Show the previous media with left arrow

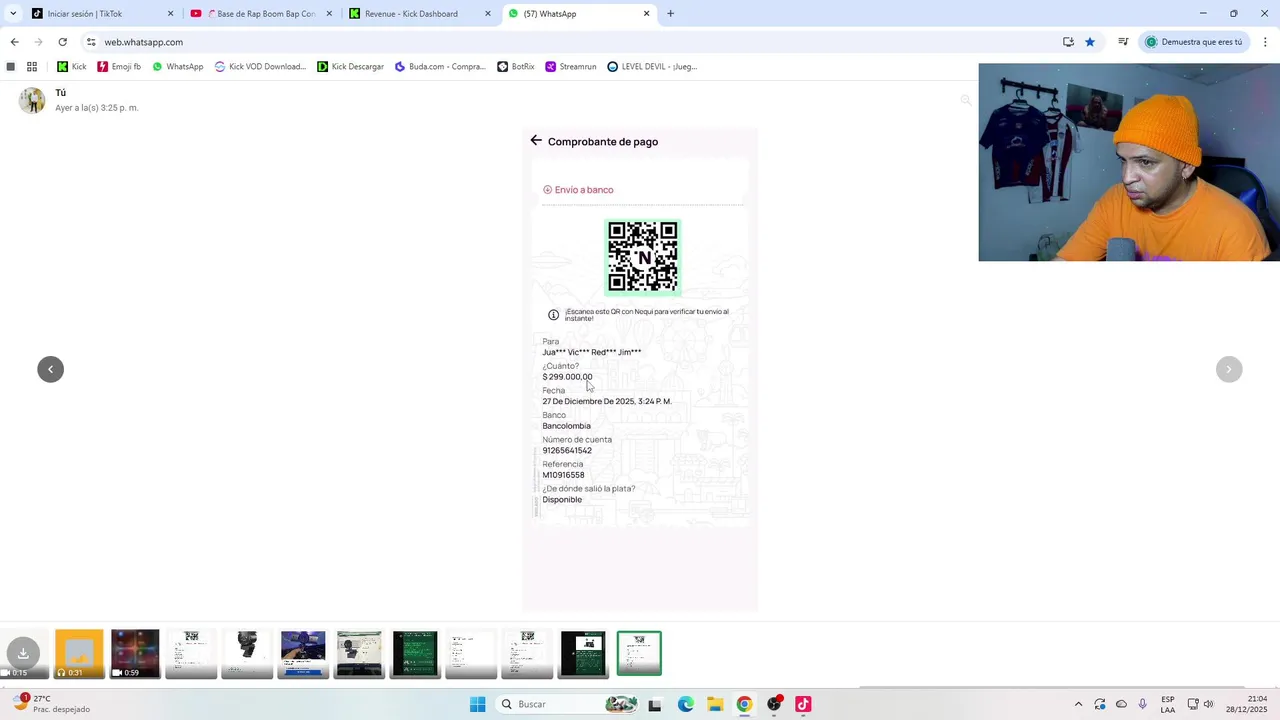click(50, 369)
